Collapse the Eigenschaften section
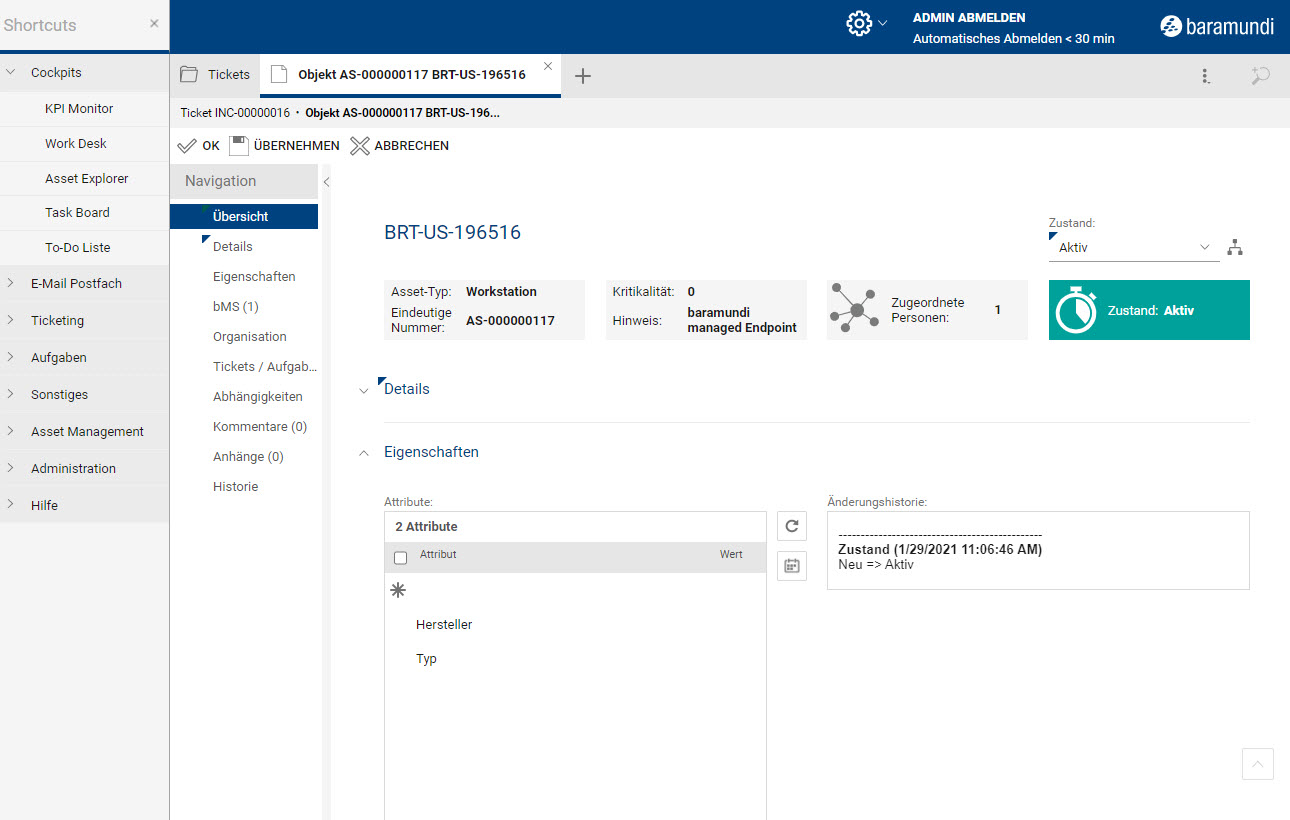Image resolution: width=1290 pixels, height=820 pixels. (x=430, y=452)
